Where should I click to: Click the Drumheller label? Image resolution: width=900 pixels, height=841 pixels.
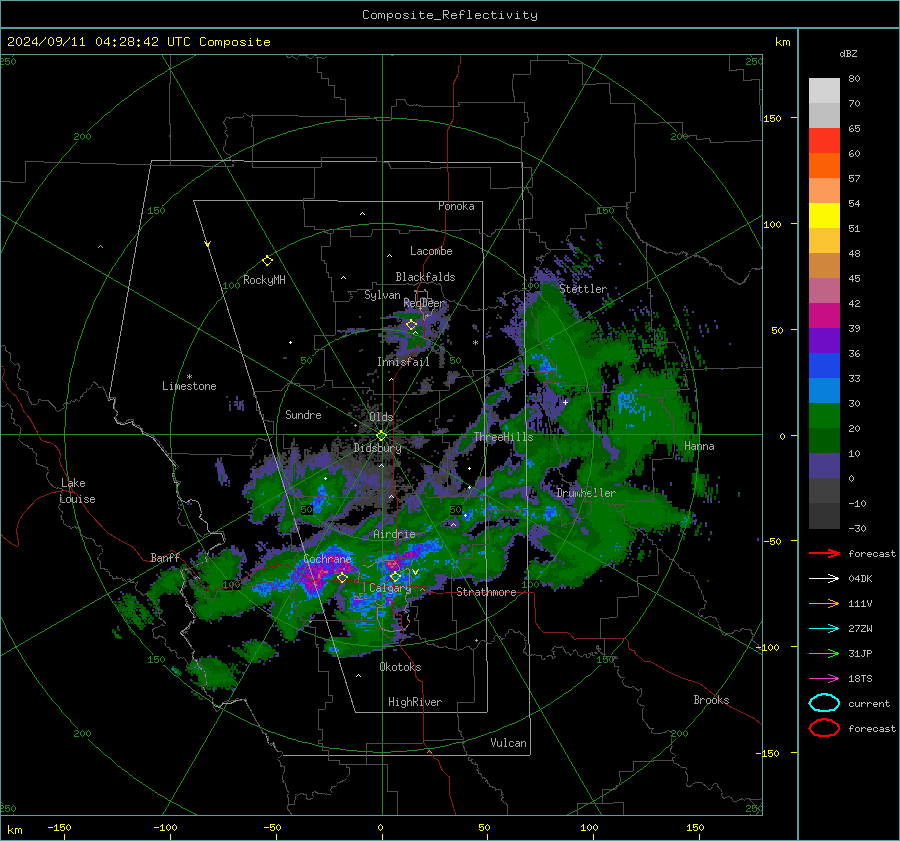pyautogui.click(x=586, y=493)
